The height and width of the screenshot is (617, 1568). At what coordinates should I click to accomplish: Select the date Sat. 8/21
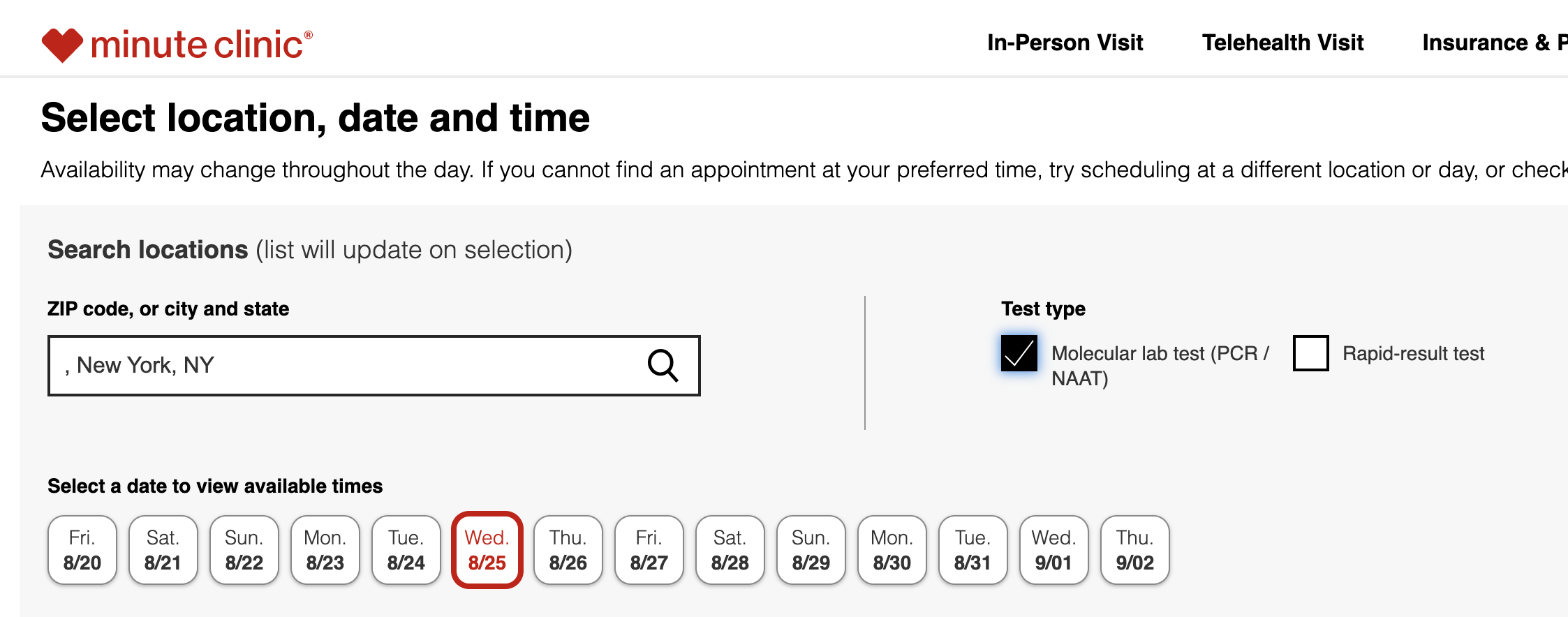tap(163, 550)
